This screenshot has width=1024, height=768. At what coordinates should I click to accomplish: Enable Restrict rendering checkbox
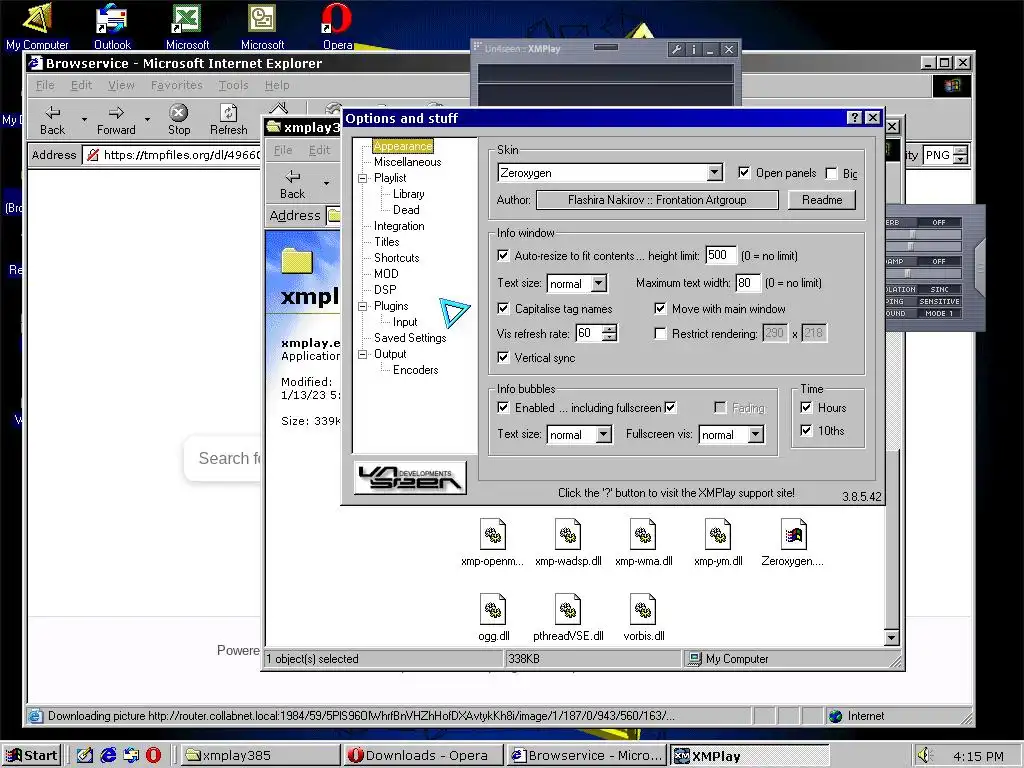point(660,334)
